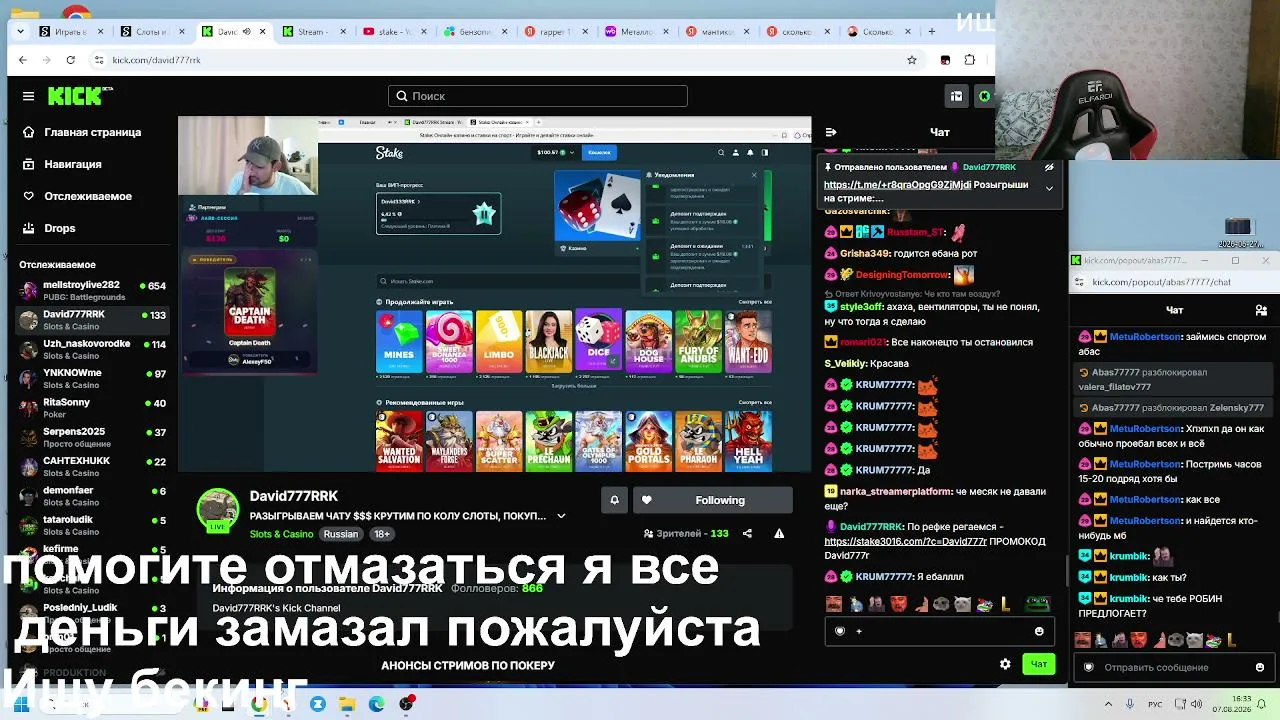Open the user avatar in Kick header
Image resolution: width=1280 pixels, height=720 pixels.
[x=984, y=96]
